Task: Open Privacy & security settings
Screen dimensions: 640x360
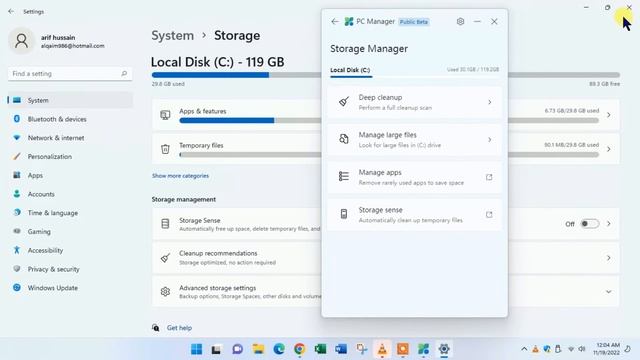Action: click(x=70, y=269)
